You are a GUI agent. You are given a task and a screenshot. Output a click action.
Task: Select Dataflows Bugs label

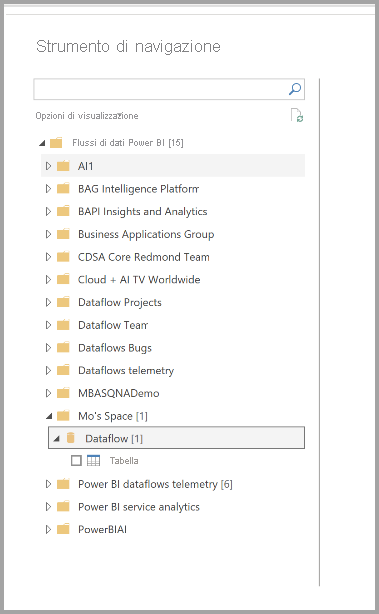point(115,348)
